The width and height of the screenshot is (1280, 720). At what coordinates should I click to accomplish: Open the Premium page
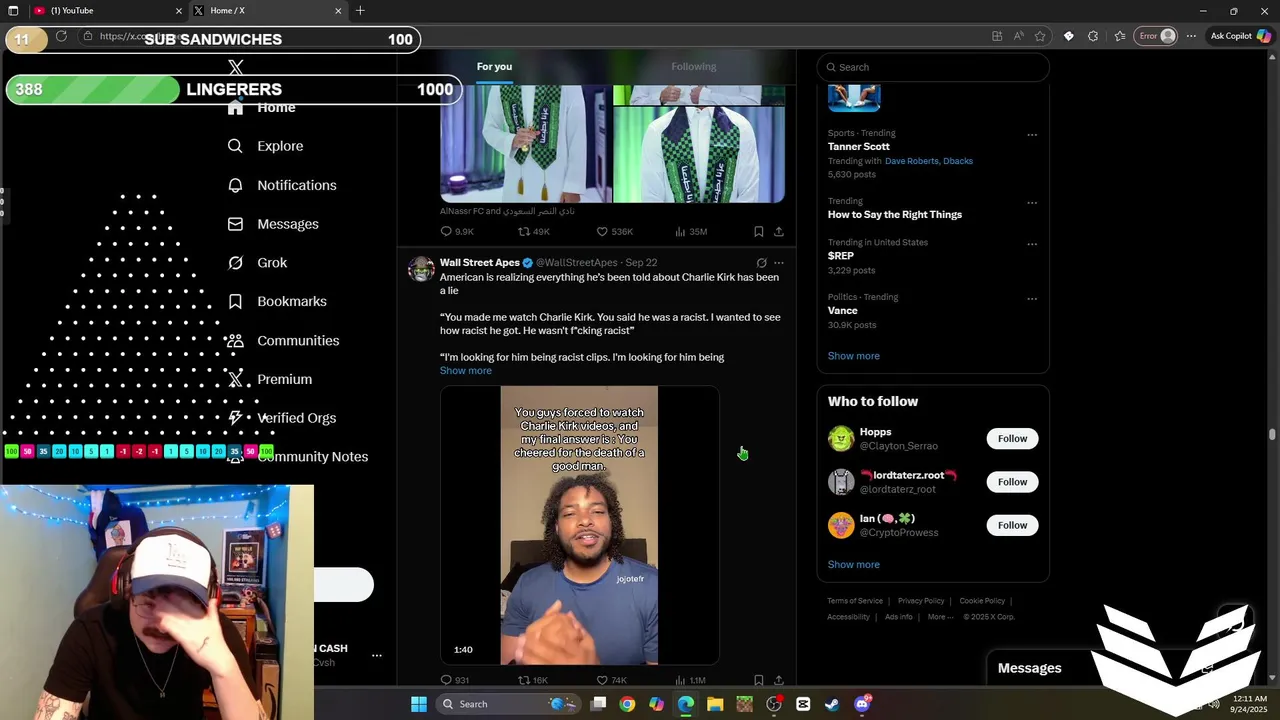(269, 379)
